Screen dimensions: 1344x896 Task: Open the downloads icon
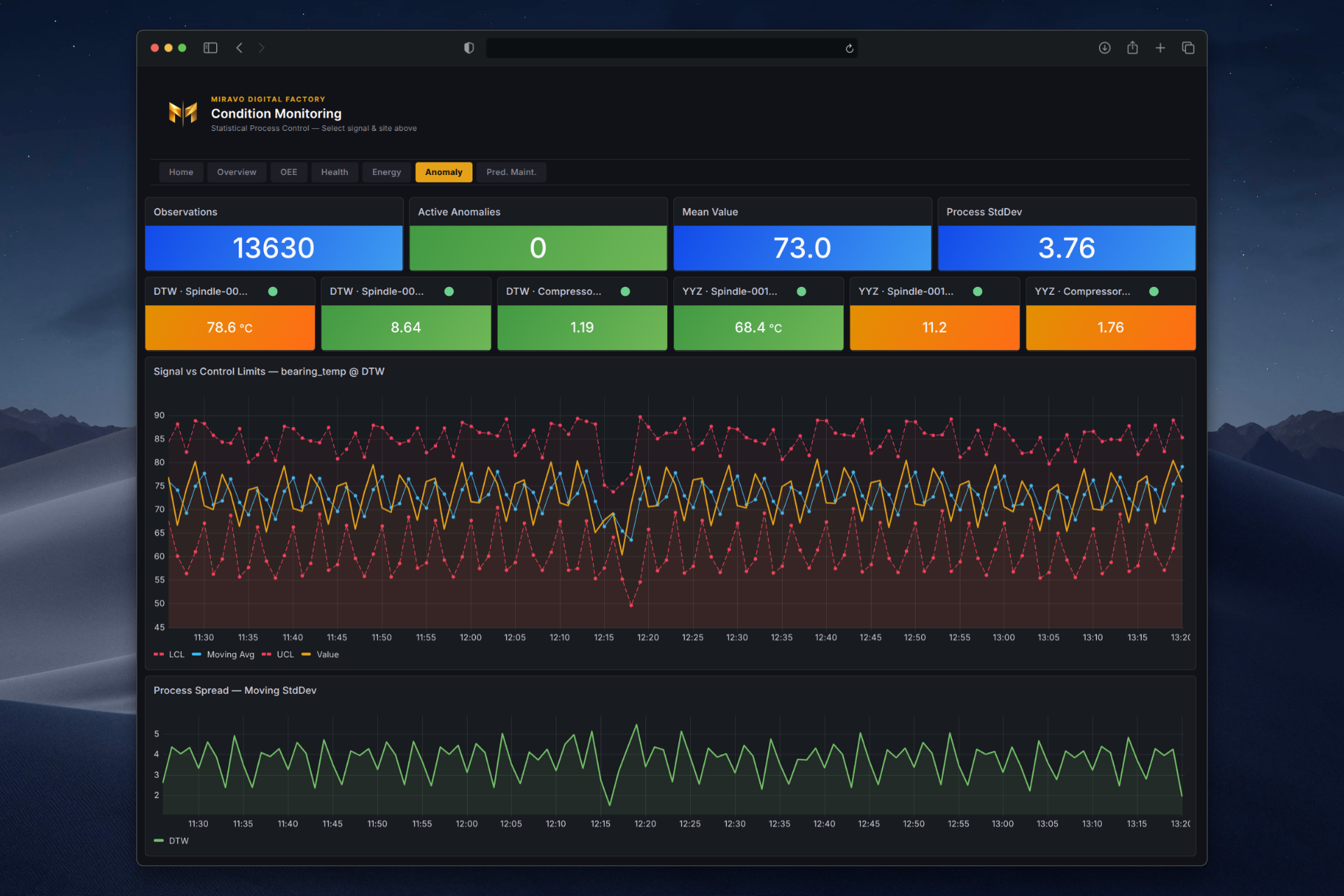pos(1105,48)
